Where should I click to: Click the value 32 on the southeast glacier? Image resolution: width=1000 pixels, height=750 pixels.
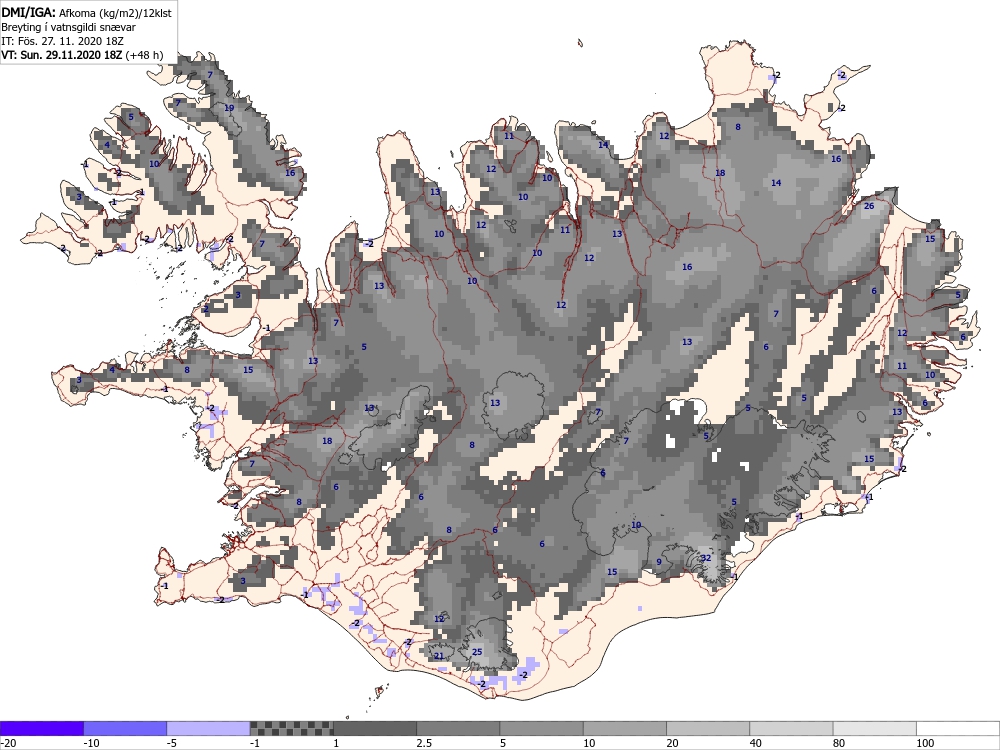(x=705, y=558)
